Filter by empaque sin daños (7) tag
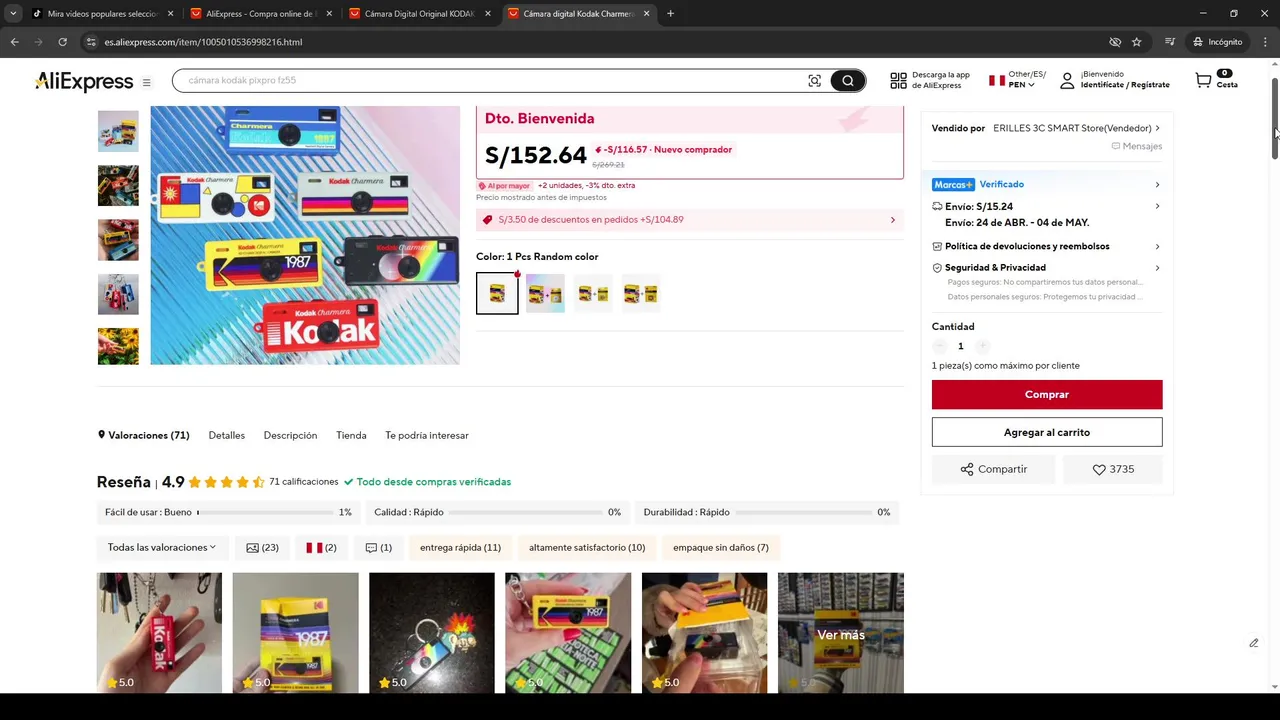1280x720 pixels. tap(721, 548)
